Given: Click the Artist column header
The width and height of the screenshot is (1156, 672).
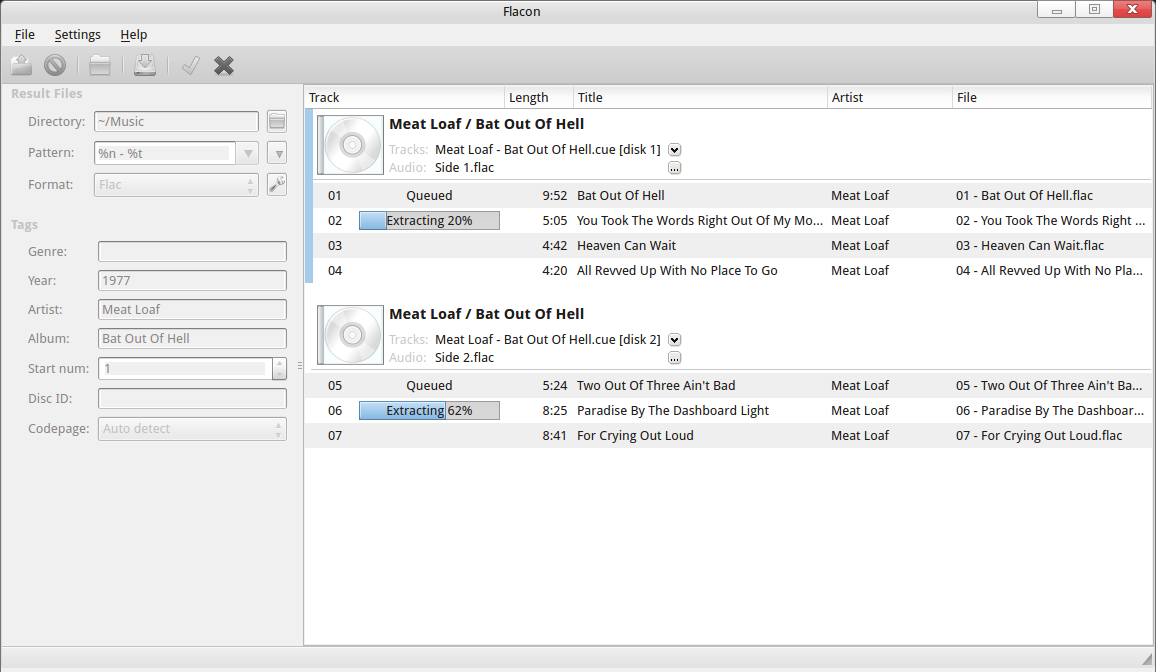Looking at the screenshot, I should [890, 97].
